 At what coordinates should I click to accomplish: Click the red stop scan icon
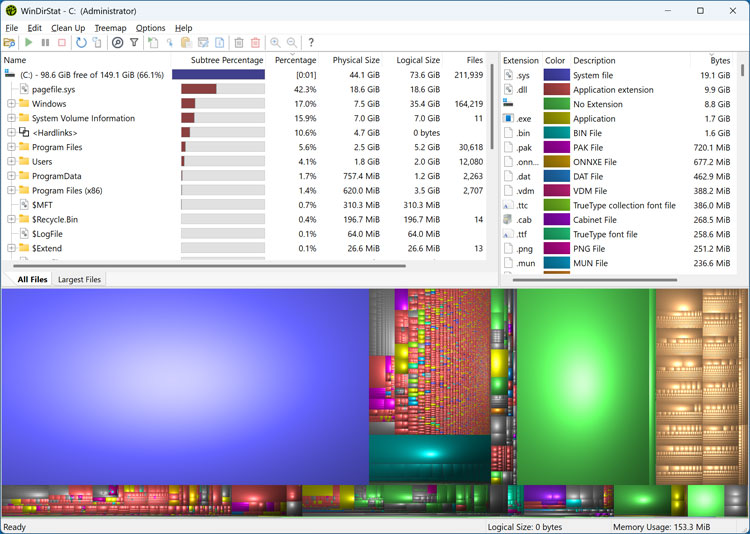[x=62, y=43]
